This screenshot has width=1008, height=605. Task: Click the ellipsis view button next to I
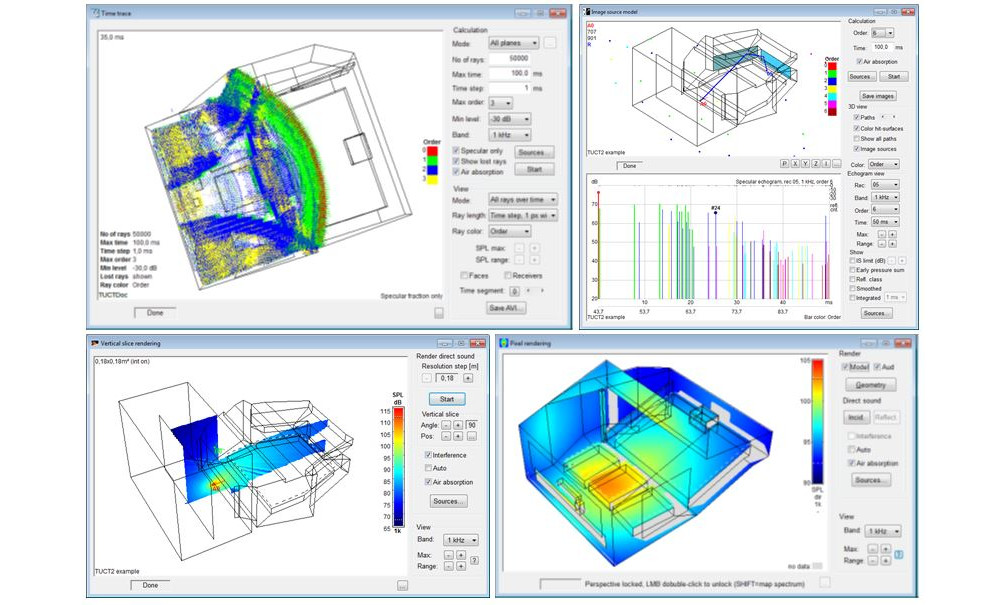click(836, 164)
